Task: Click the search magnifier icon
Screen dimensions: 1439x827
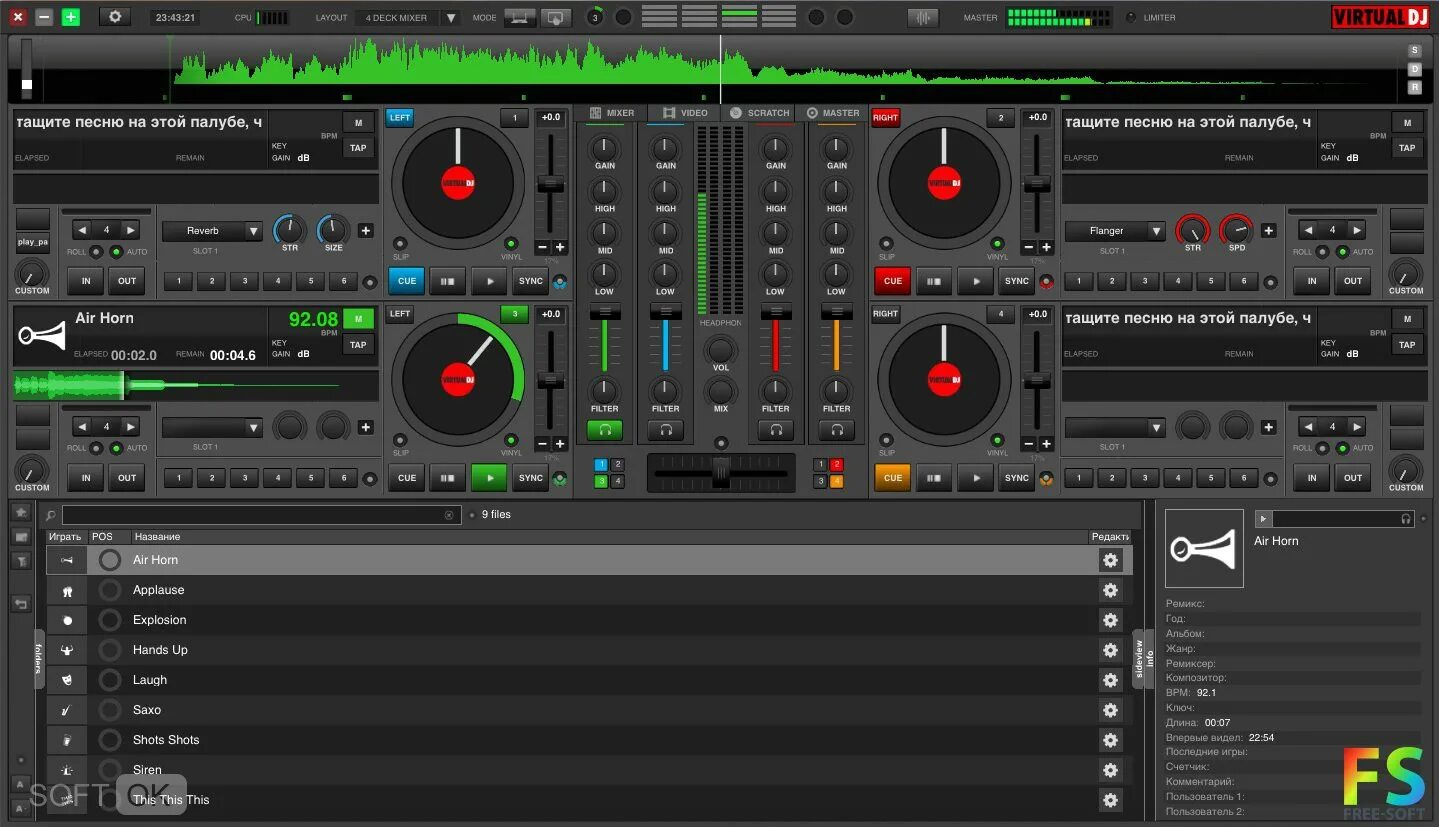Action: pos(51,515)
